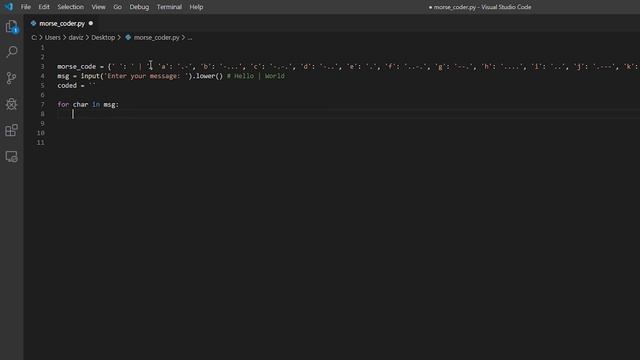Open the Selection menu
This screenshot has width=640, height=360.
[x=71, y=7]
